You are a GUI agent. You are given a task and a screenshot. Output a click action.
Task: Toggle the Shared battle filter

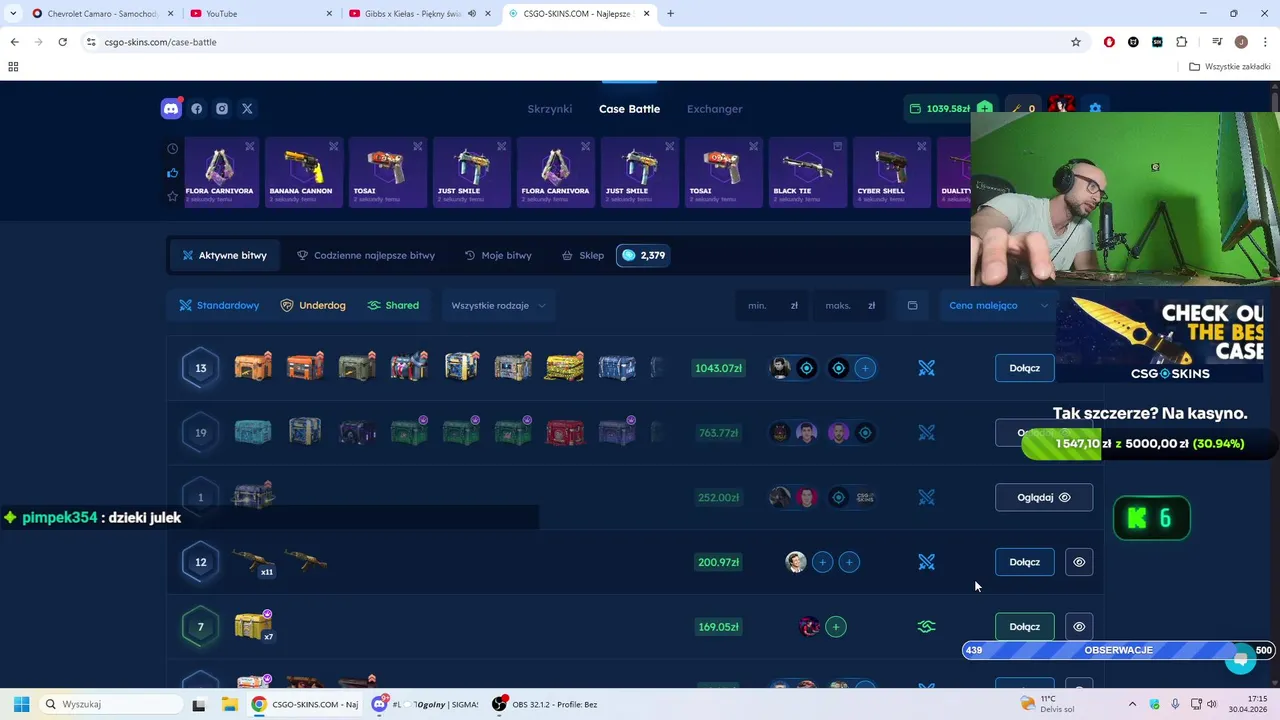coord(393,305)
